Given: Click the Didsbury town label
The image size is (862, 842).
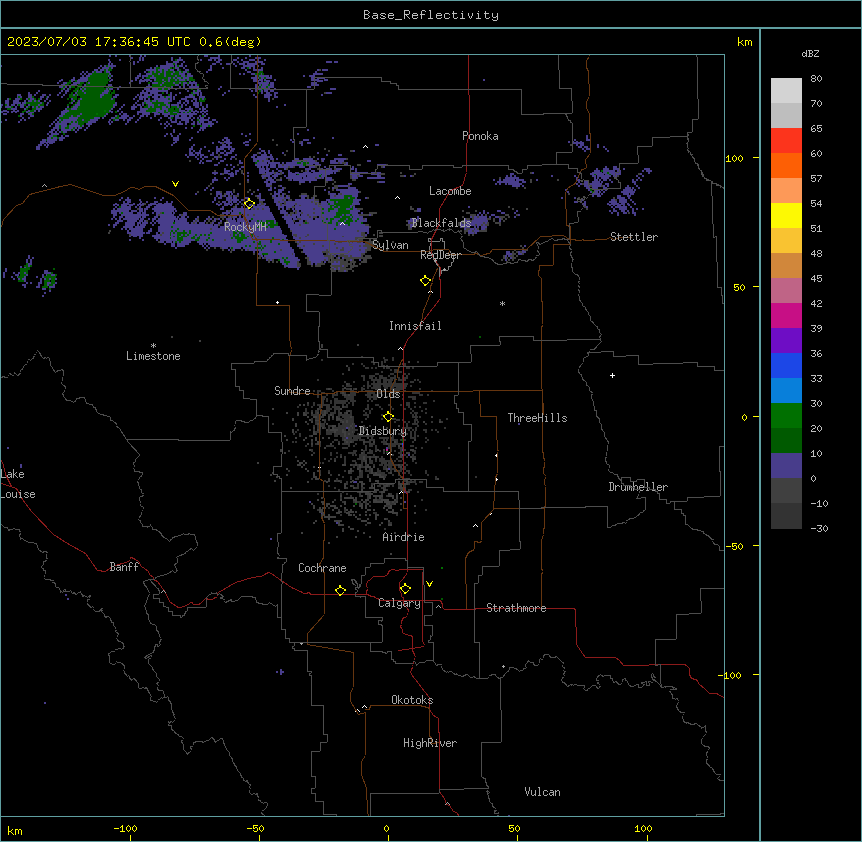Looking at the screenshot, I should 382,431.
